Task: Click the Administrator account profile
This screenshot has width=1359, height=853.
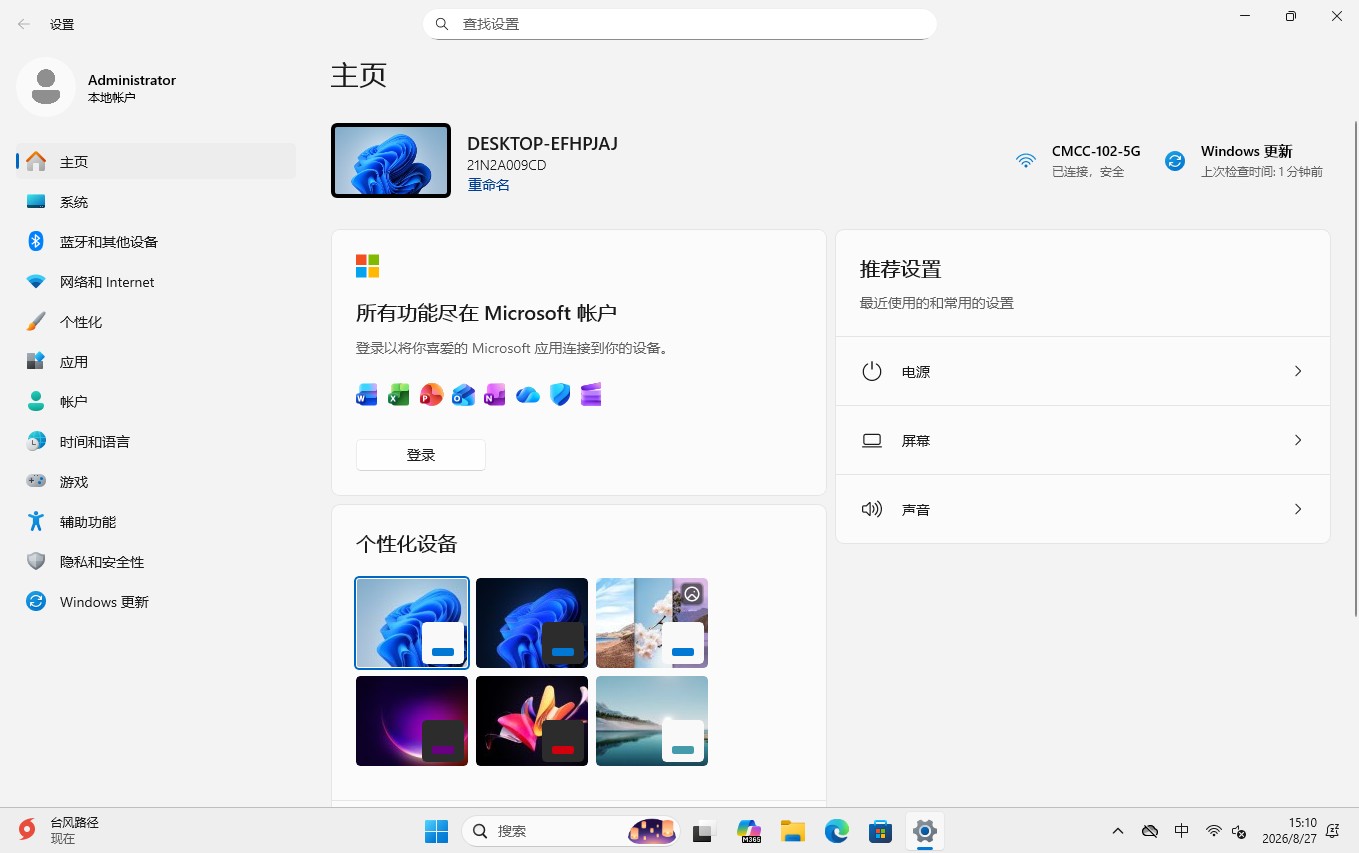Action: point(97,87)
